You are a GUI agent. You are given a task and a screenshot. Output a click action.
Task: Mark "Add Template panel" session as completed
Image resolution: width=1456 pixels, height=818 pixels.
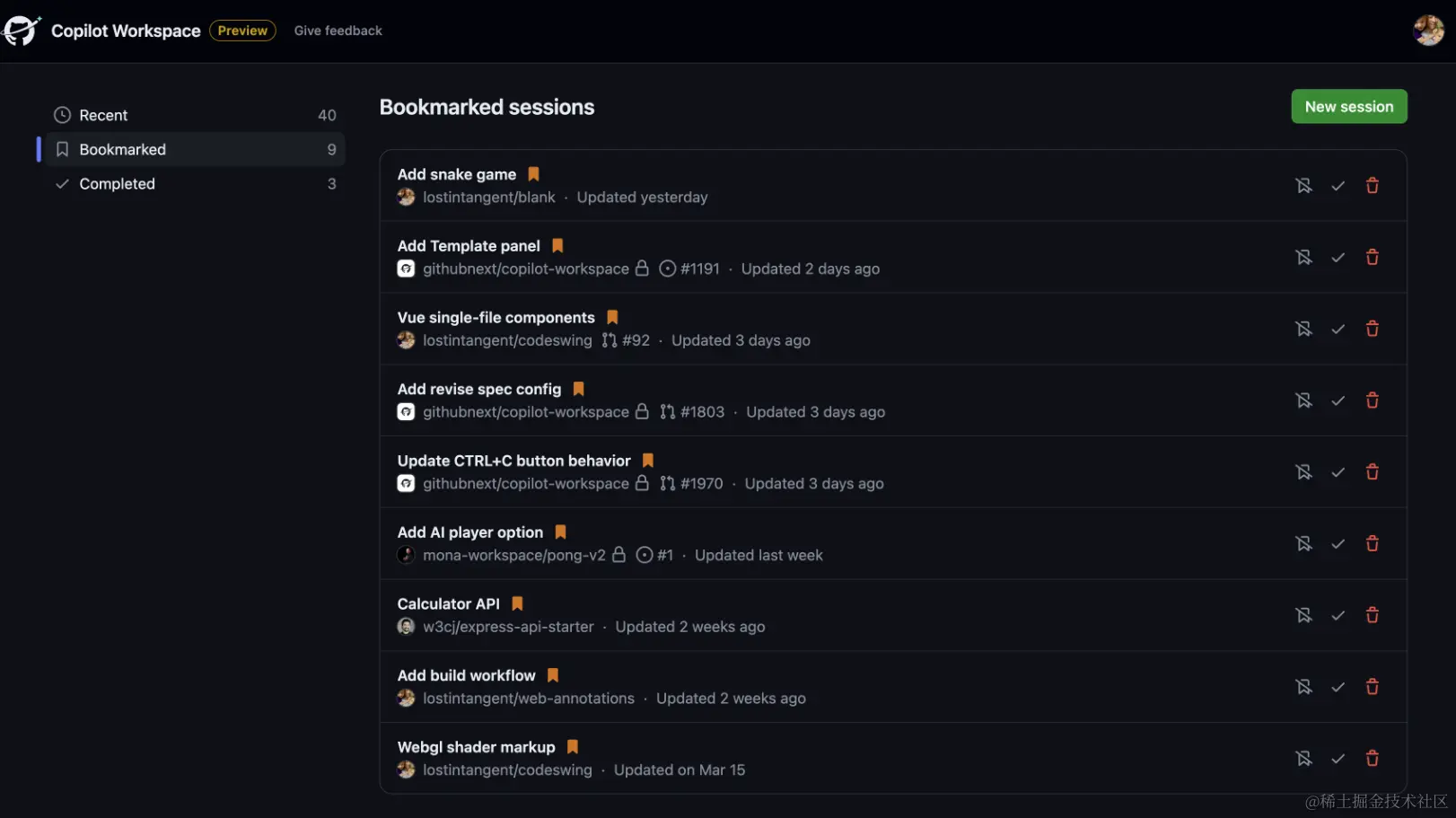tap(1338, 257)
